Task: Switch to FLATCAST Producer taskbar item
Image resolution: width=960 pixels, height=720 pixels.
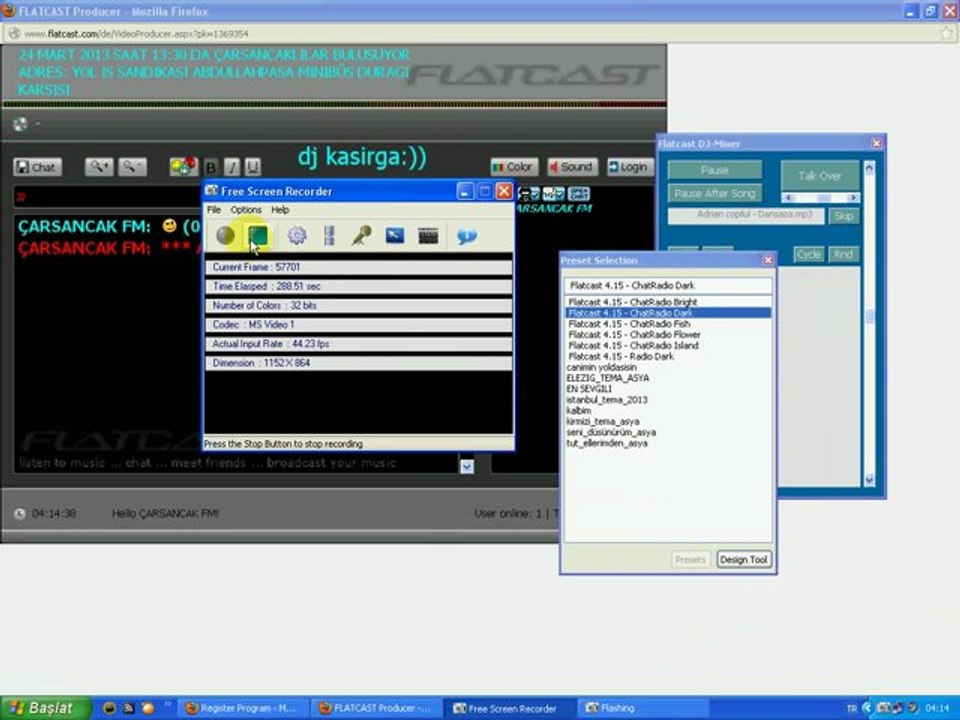Action: click(x=375, y=708)
